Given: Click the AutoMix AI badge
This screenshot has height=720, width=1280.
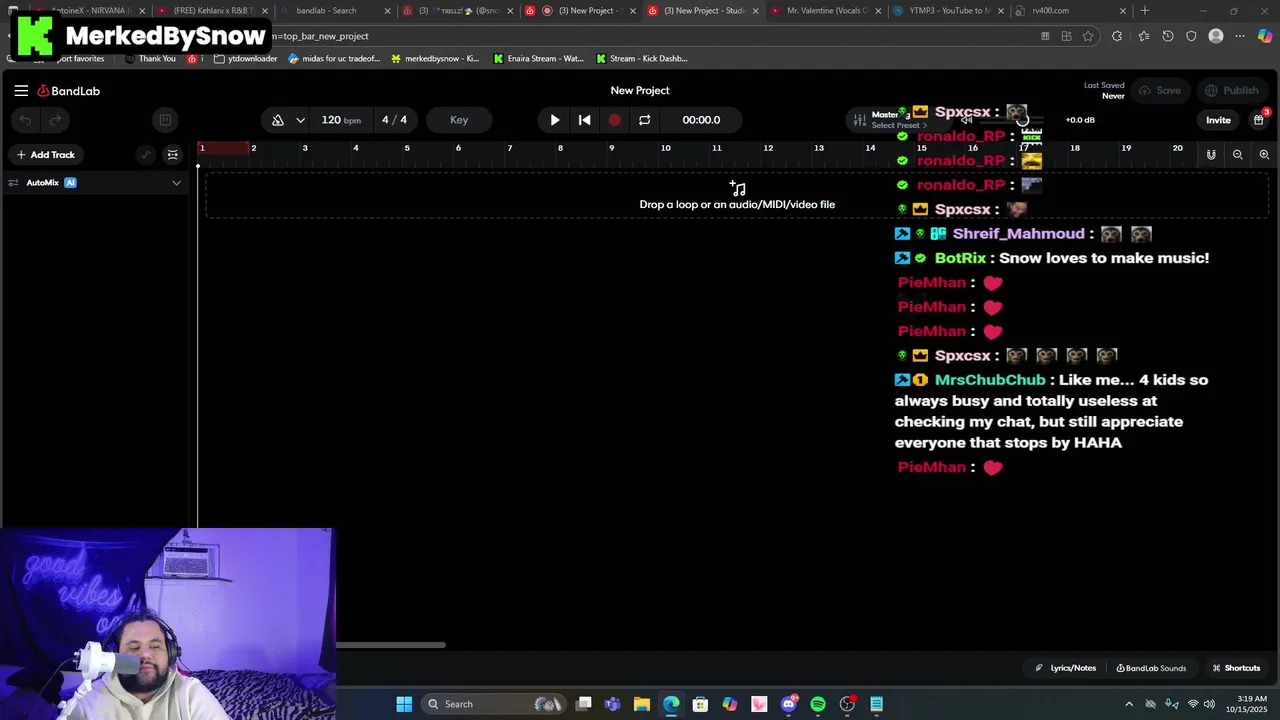Looking at the screenshot, I should click(x=70, y=183).
